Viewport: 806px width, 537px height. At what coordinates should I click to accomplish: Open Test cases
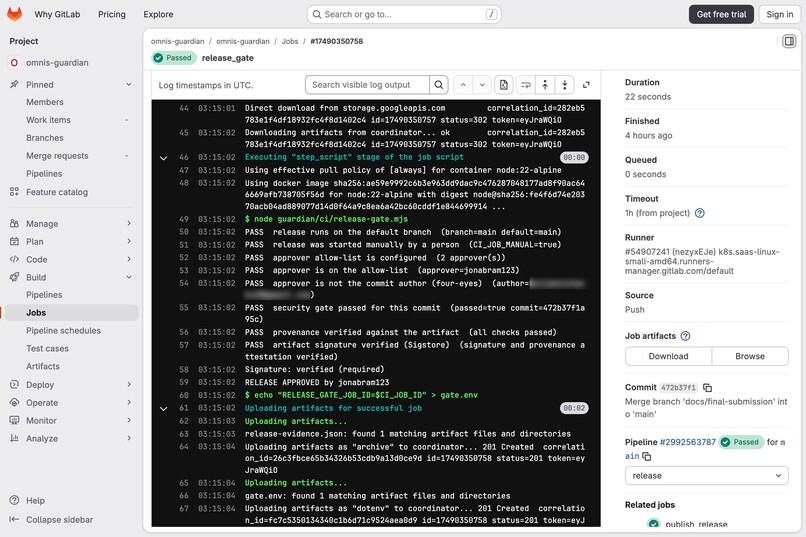click(47, 348)
